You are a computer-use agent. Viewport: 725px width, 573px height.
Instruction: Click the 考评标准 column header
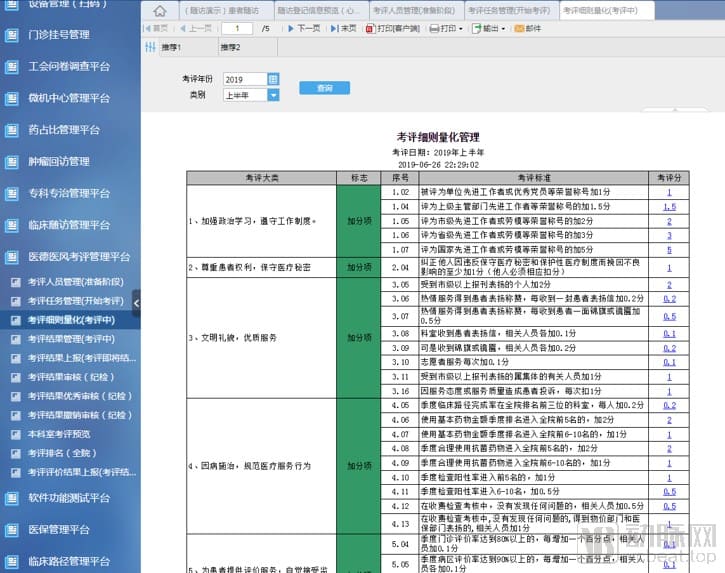534,178
